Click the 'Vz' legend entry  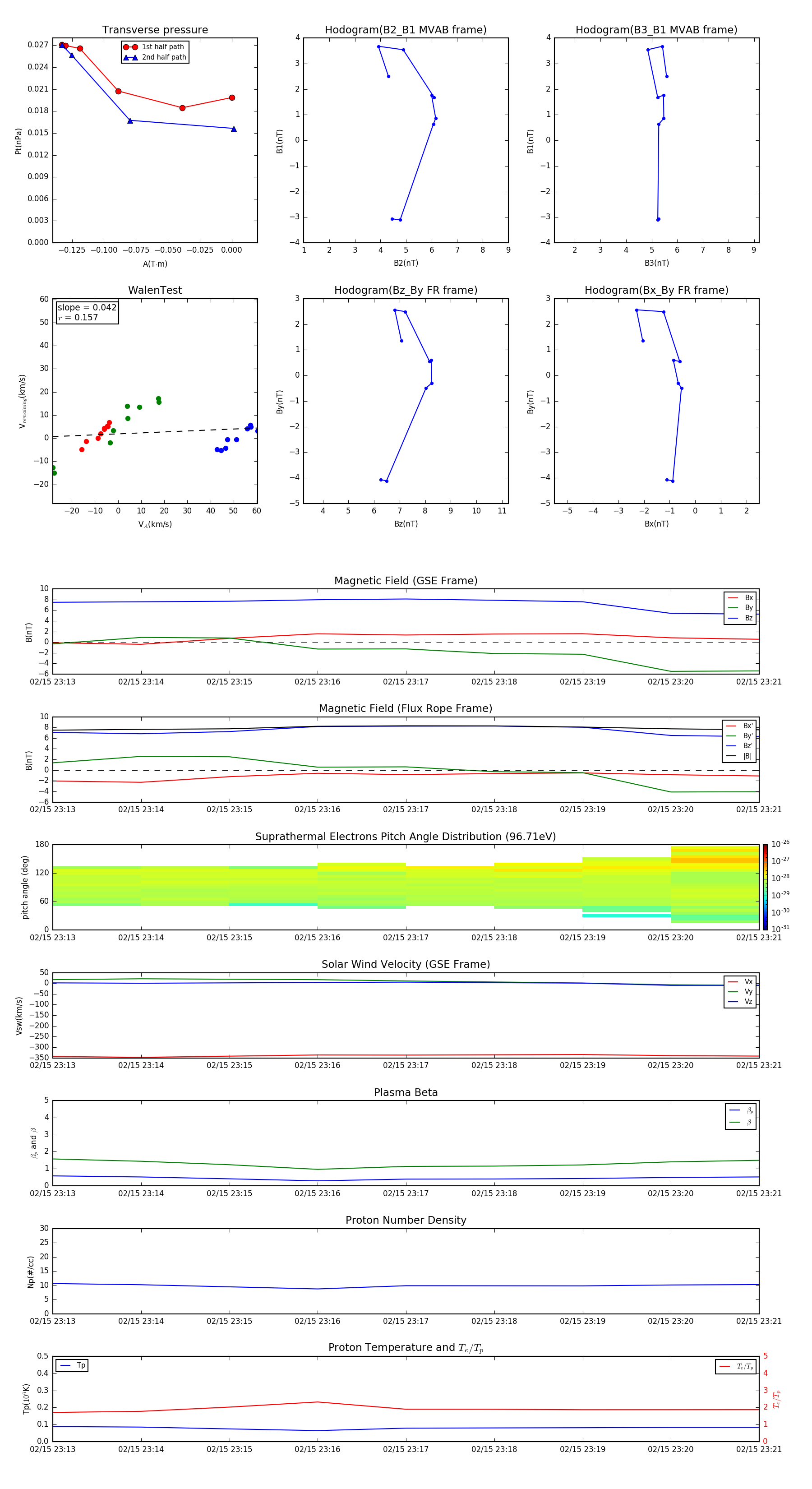click(741, 1002)
